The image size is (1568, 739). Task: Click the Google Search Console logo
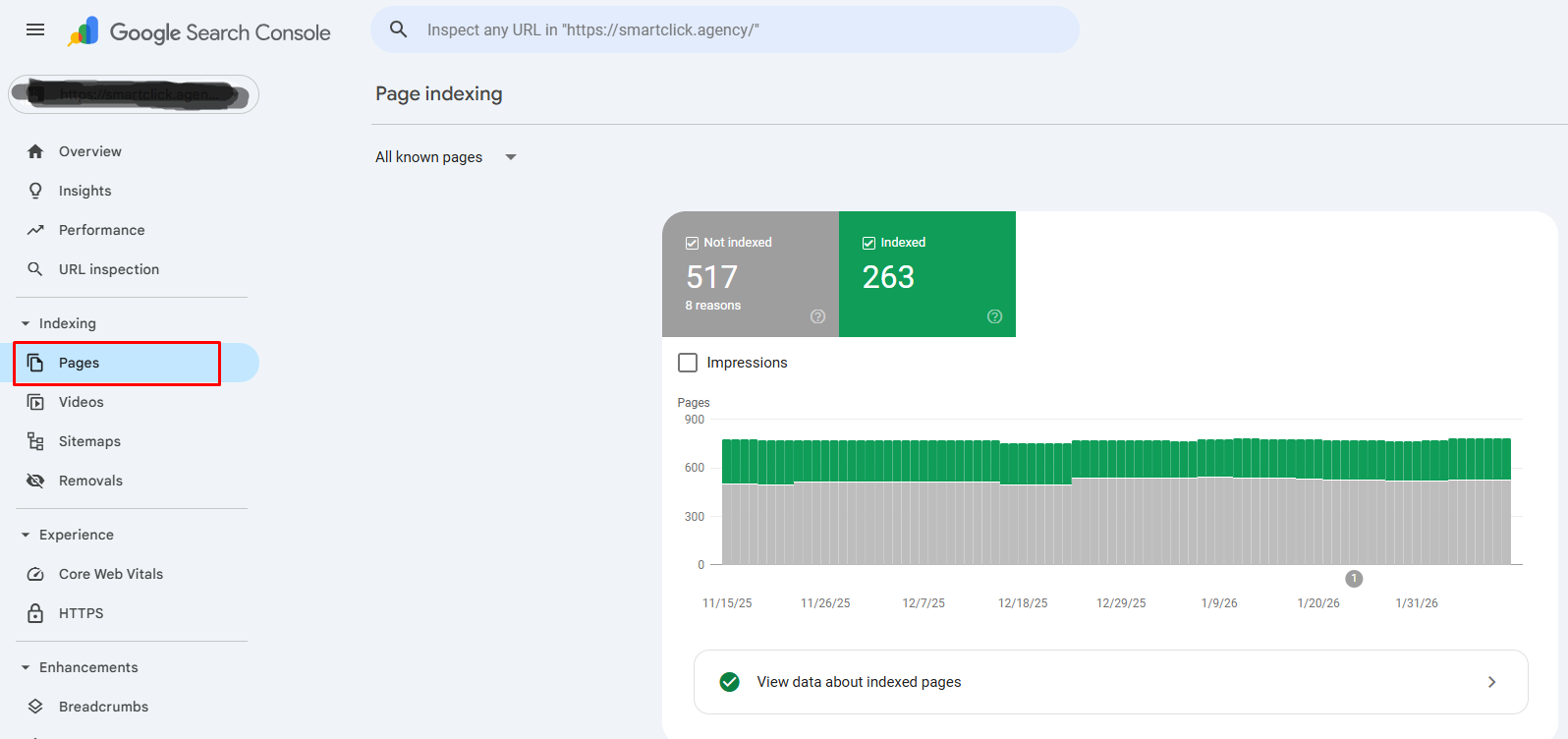[198, 31]
